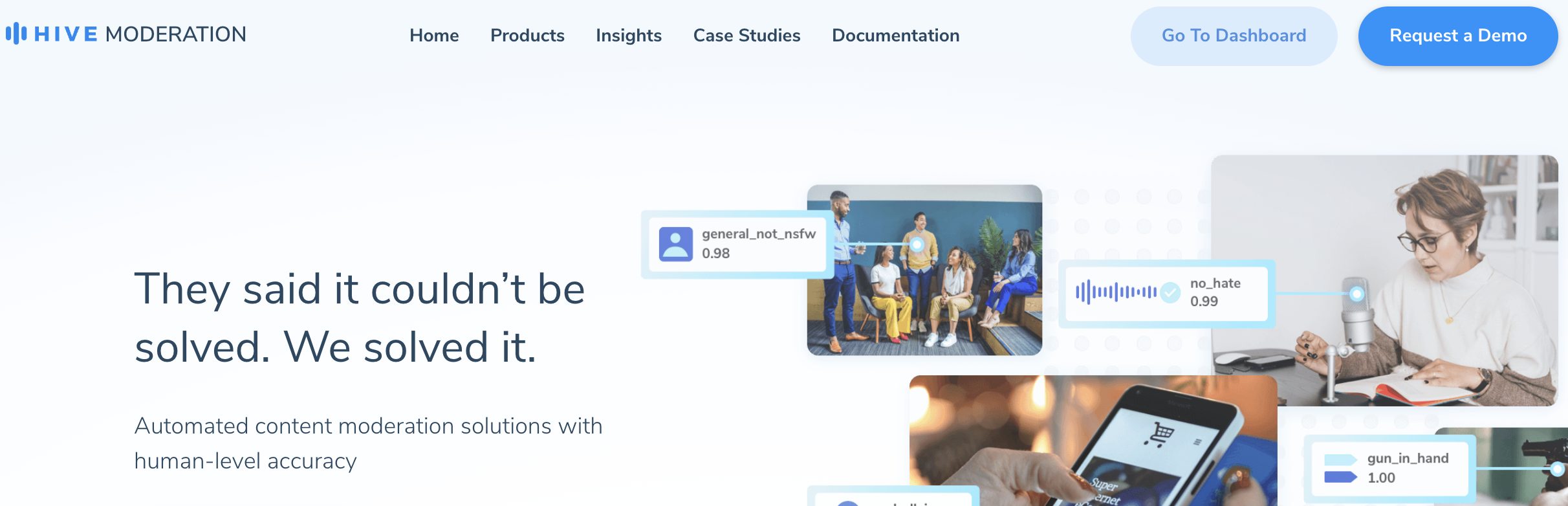Click the connector dot on the microphone
This screenshot has width=1568, height=506.
1357,294
